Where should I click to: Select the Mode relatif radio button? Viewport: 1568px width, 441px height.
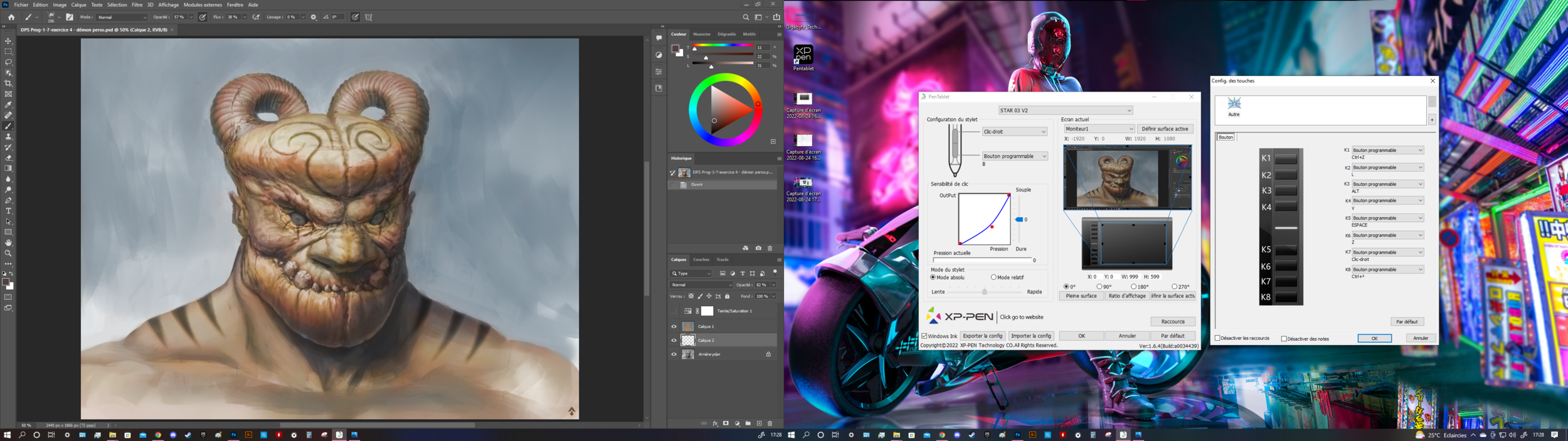(x=993, y=277)
